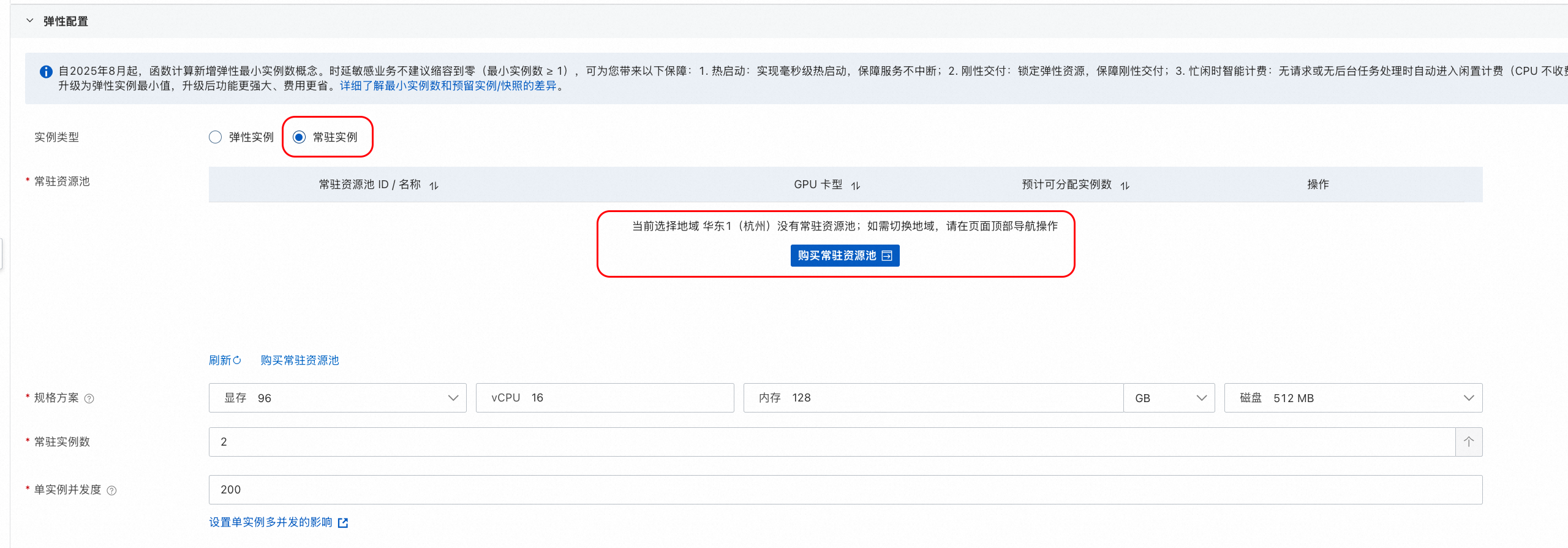Image resolution: width=1568 pixels, height=548 pixels.
Task: Click the 常驻资源池 field label
Action: coord(62,181)
